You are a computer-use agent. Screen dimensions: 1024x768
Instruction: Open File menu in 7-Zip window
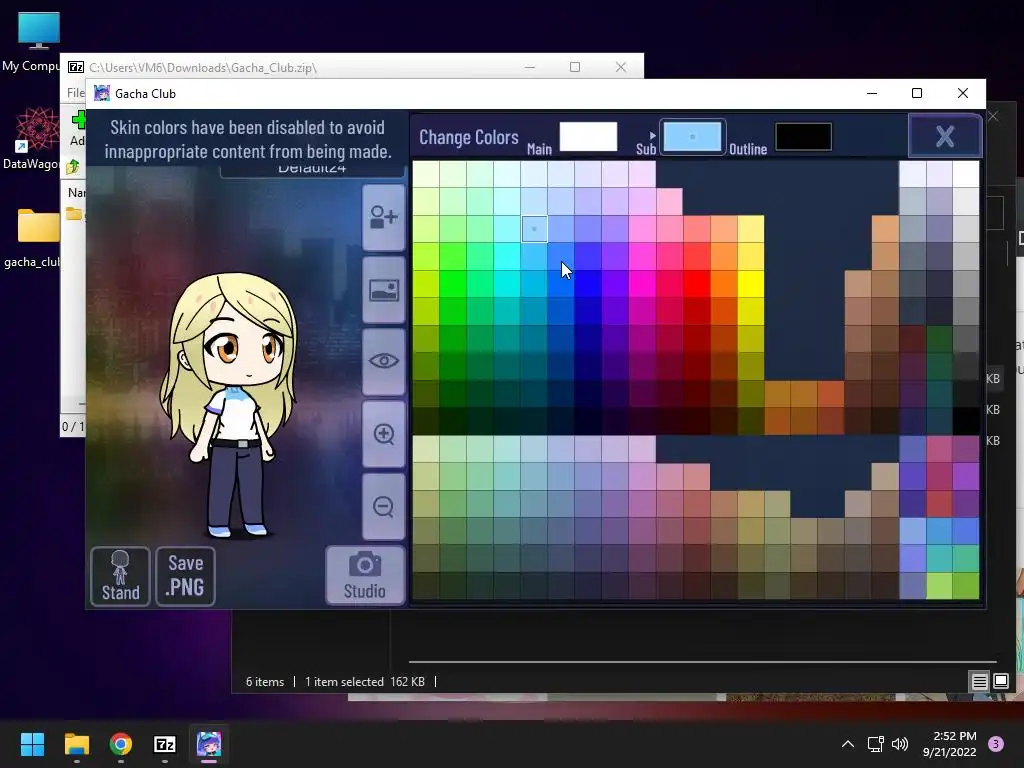[75, 93]
